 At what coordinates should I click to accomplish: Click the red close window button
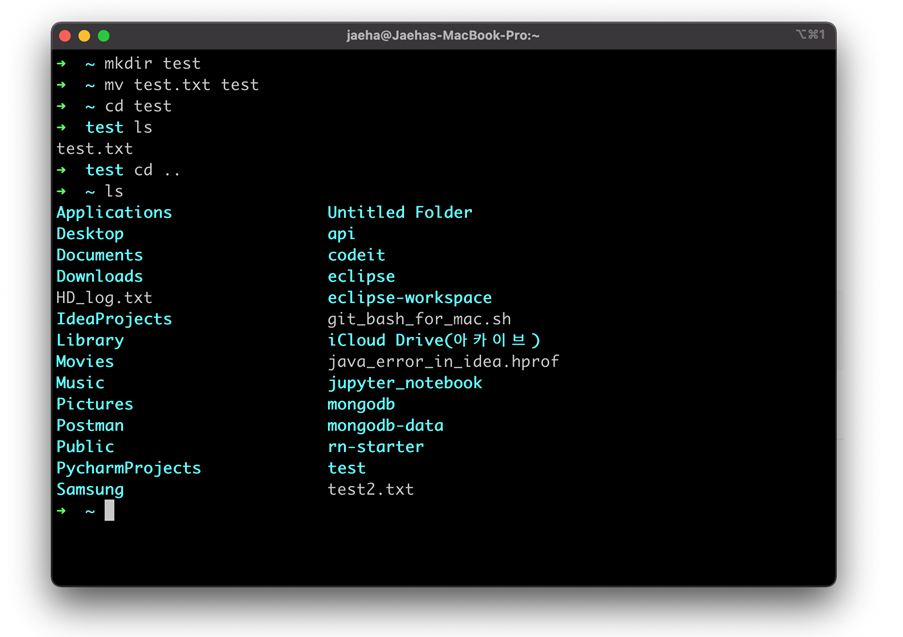coord(65,36)
